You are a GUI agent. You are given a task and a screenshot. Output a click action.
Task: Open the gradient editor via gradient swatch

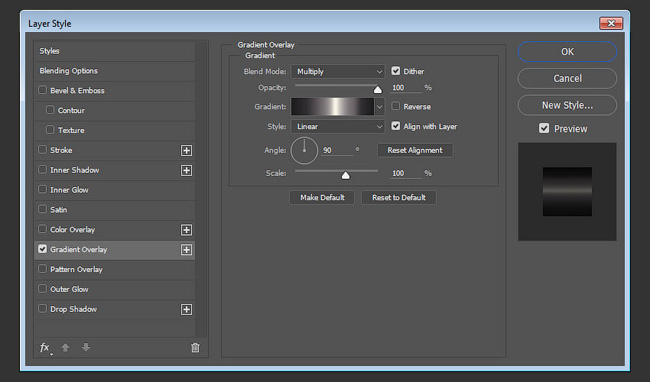pyautogui.click(x=332, y=107)
